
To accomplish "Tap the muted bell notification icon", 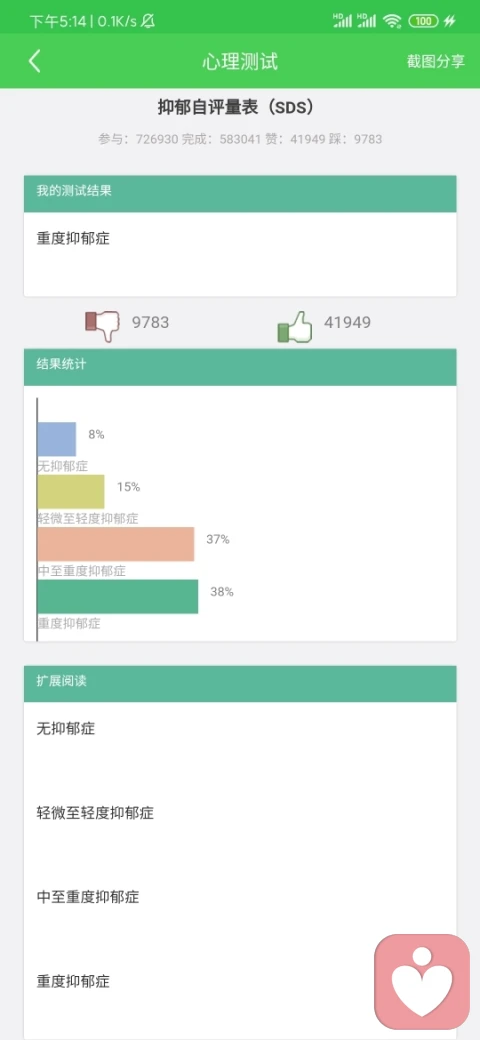I will [x=148, y=21].
